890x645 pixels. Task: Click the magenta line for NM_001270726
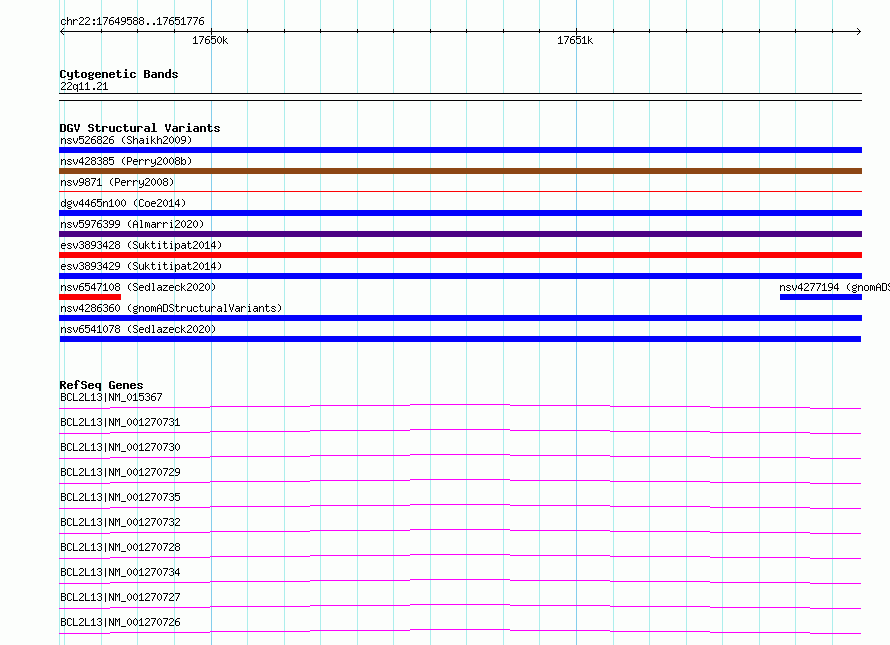460,631
